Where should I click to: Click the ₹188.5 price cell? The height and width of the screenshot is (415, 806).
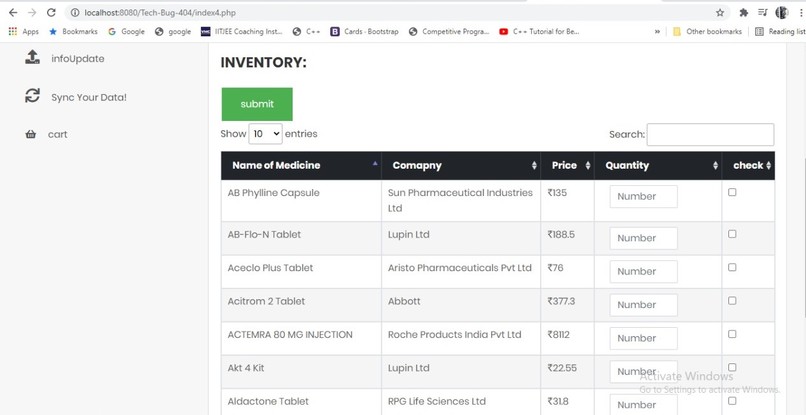coord(567,239)
